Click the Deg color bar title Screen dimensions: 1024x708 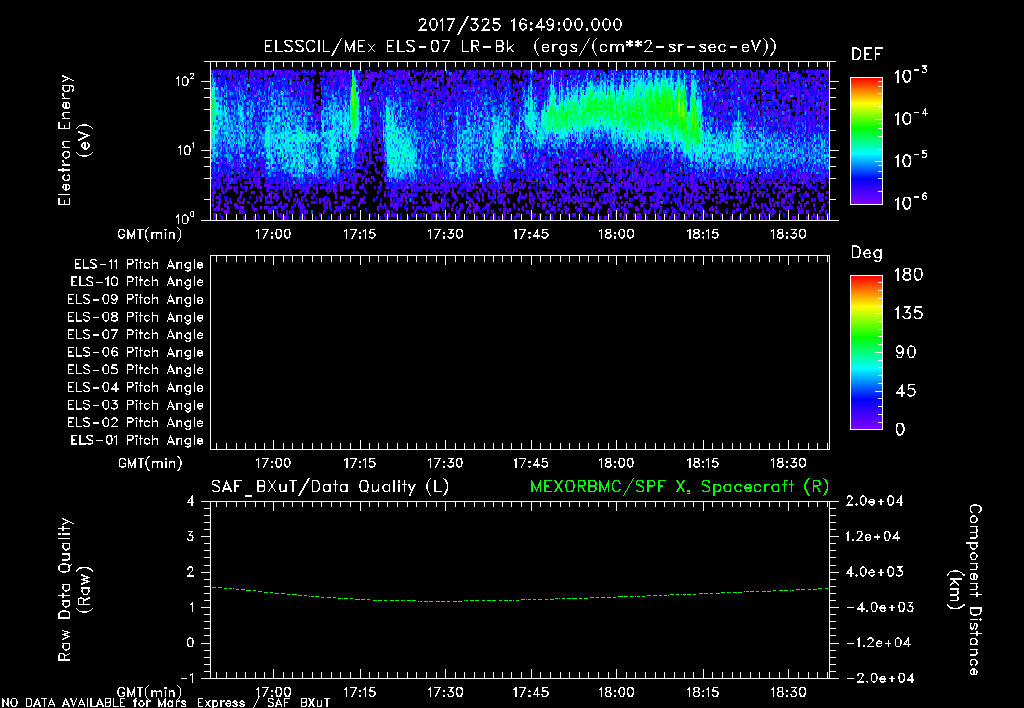(867, 253)
